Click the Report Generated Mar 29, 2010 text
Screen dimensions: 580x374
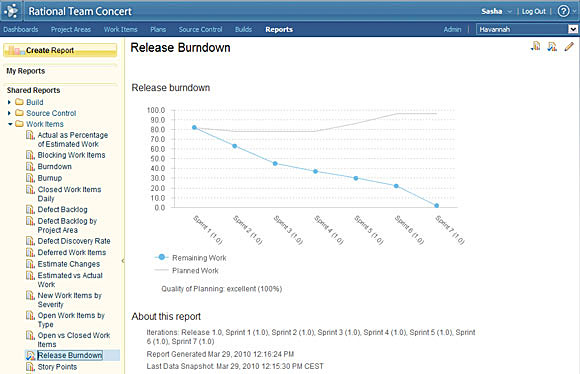click(220, 354)
